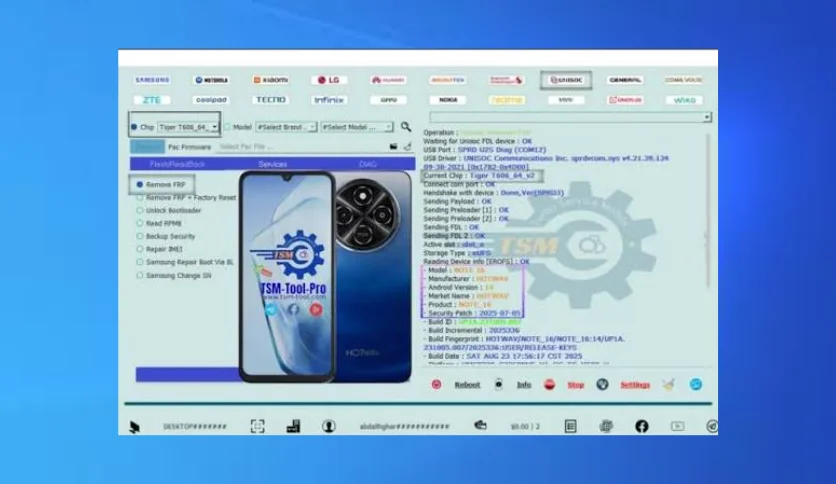Click the folder icon to browse Pac file

(x=393, y=146)
